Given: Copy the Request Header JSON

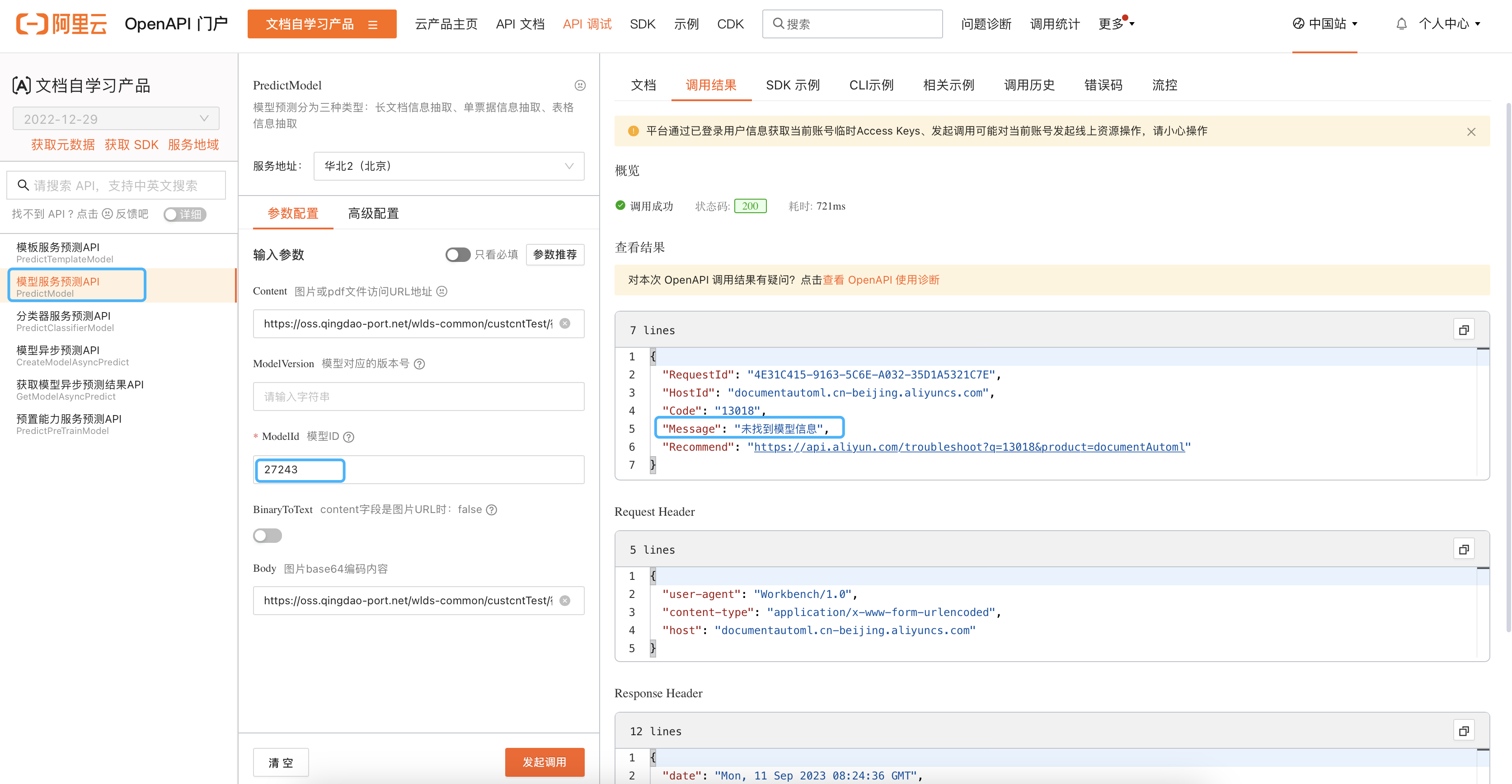Looking at the screenshot, I should (1464, 550).
